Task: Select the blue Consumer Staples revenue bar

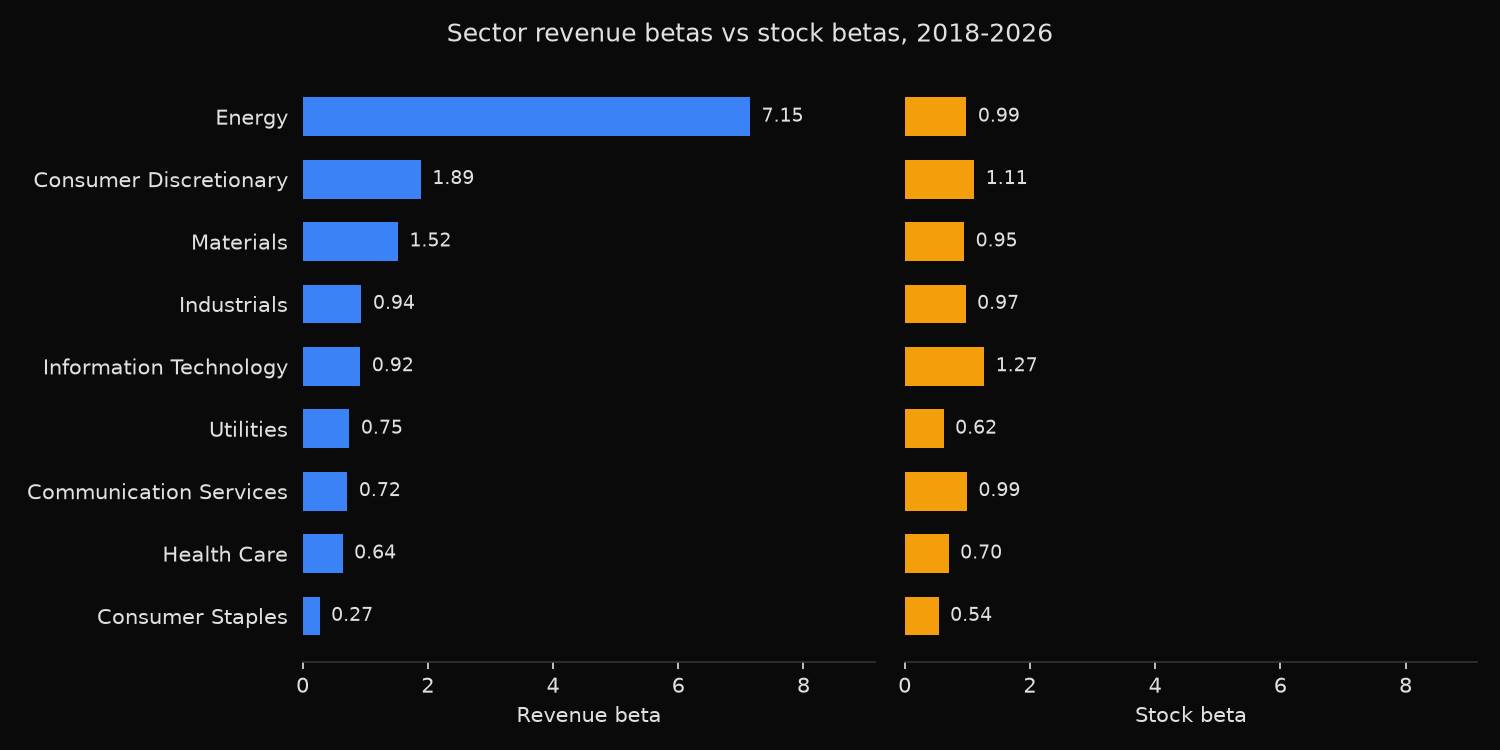Action: coord(311,616)
